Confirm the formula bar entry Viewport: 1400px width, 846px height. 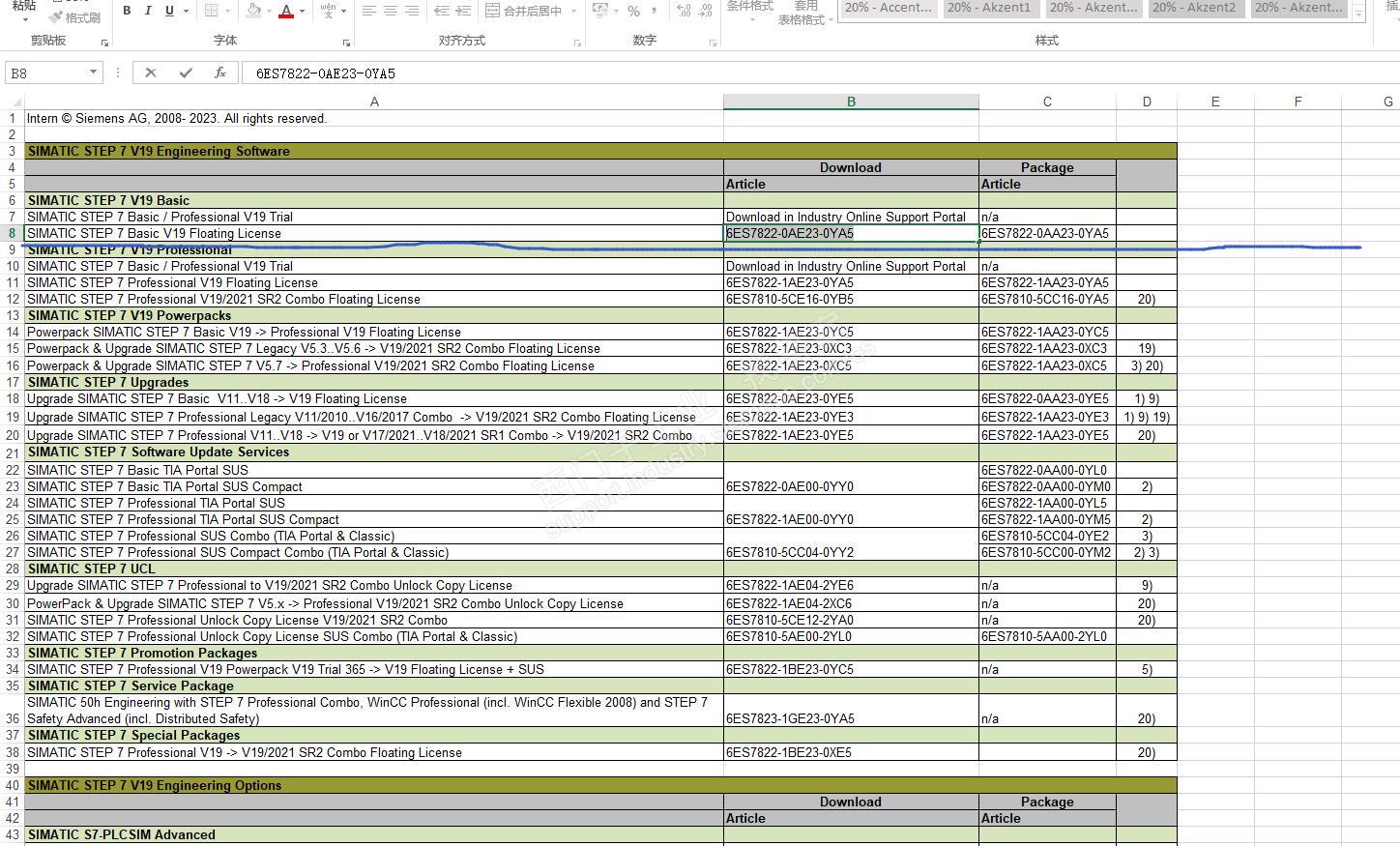click(x=186, y=73)
